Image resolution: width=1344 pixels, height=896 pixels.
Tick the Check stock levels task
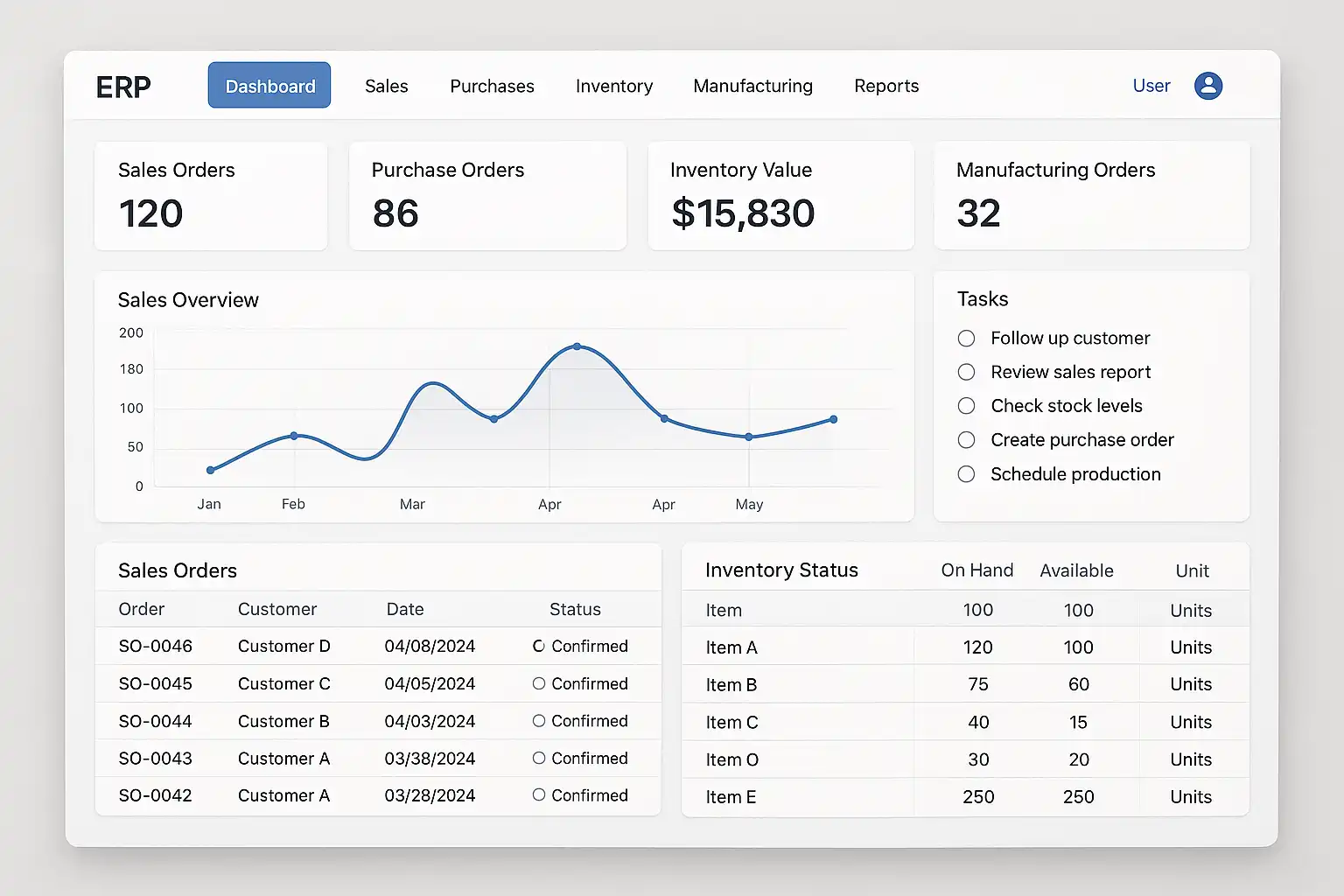point(966,406)
